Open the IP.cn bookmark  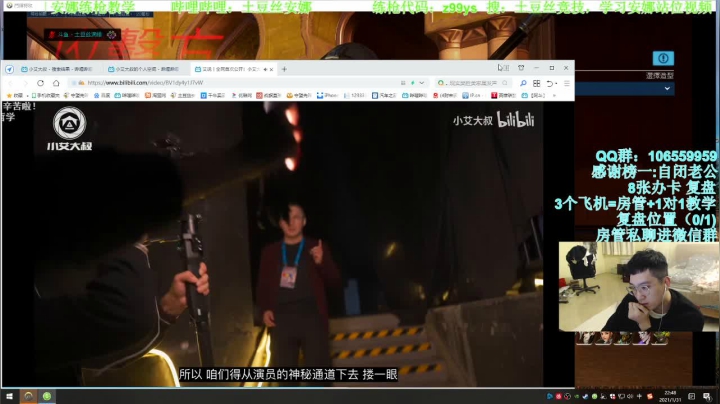point(472,95)
